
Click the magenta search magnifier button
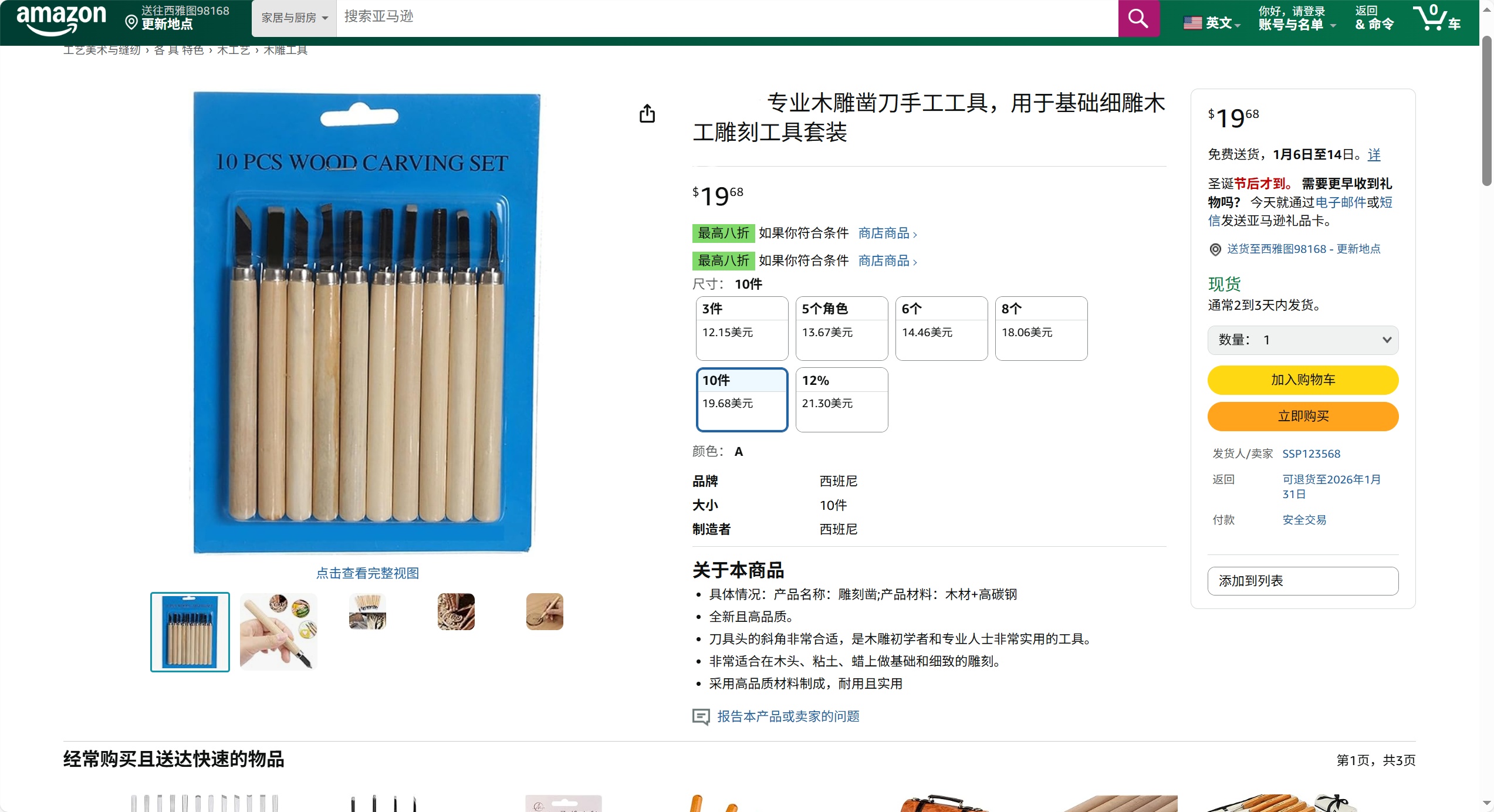tap(1138, 18)
